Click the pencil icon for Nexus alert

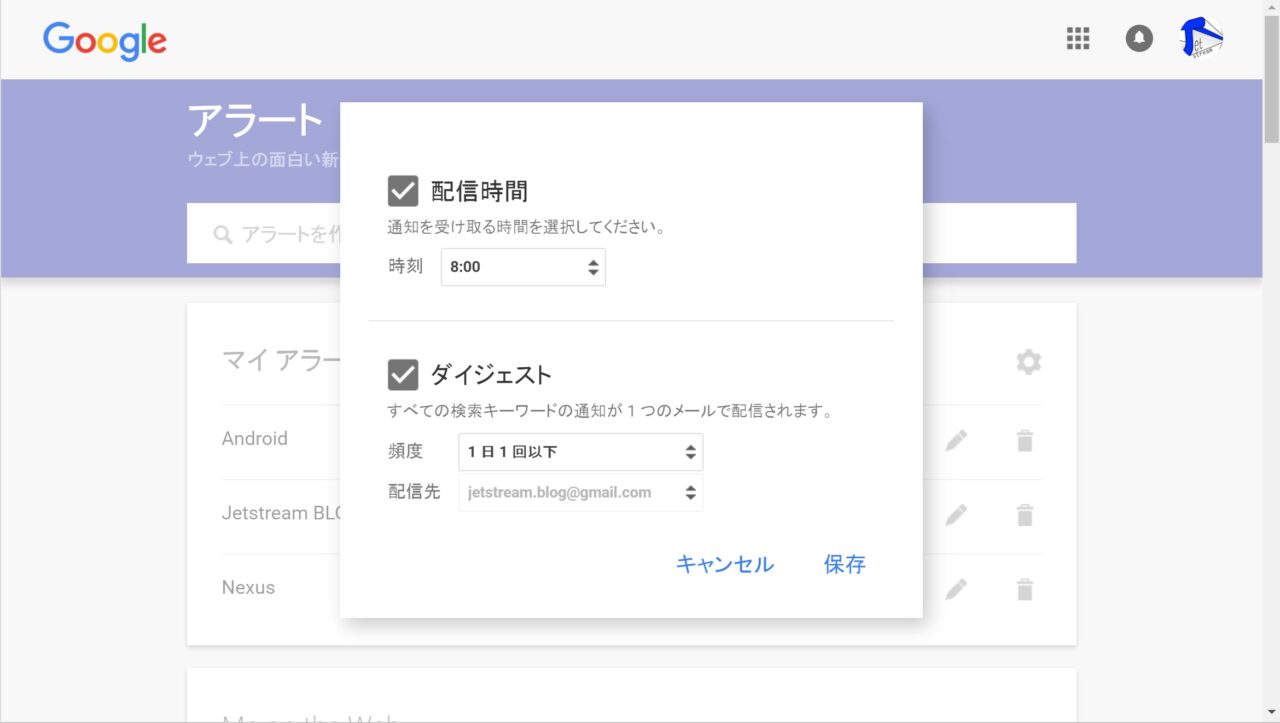956,589
